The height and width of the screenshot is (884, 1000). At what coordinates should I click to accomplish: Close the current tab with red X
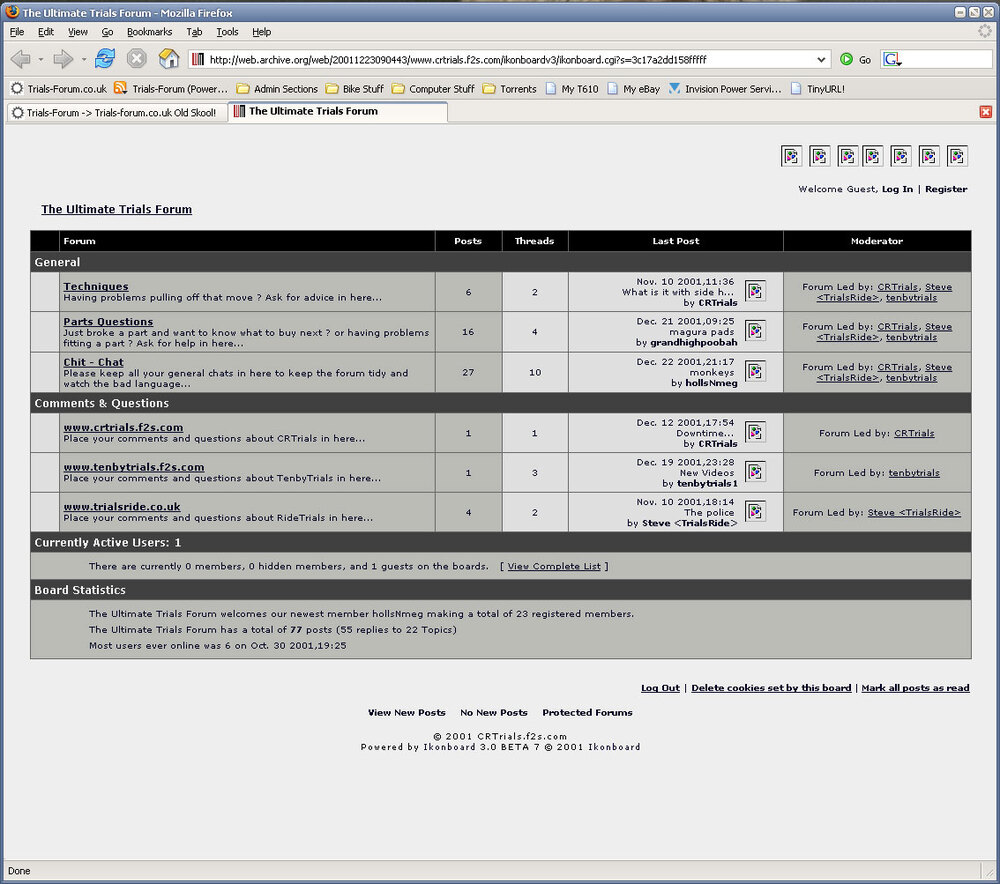[x=986, y=112]
